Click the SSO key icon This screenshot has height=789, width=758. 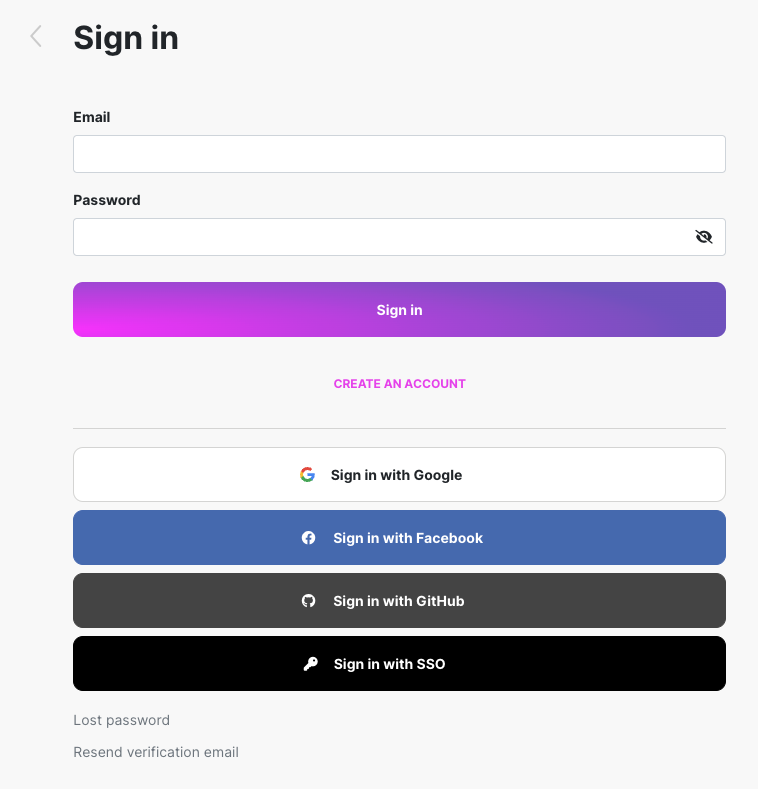310,664
